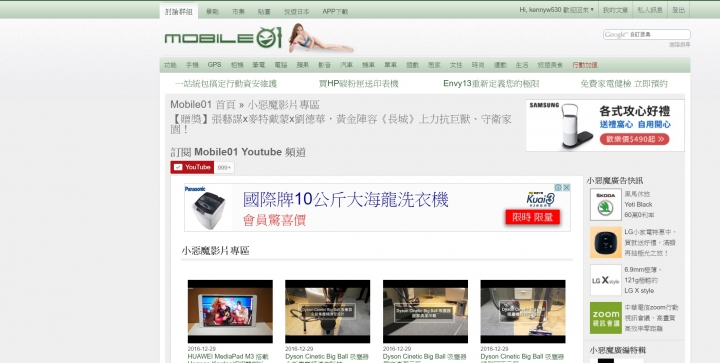Viewport: 720px width, 363px height.
Task: Click the red 限時限量 button
Action: (x=532, y=217)
